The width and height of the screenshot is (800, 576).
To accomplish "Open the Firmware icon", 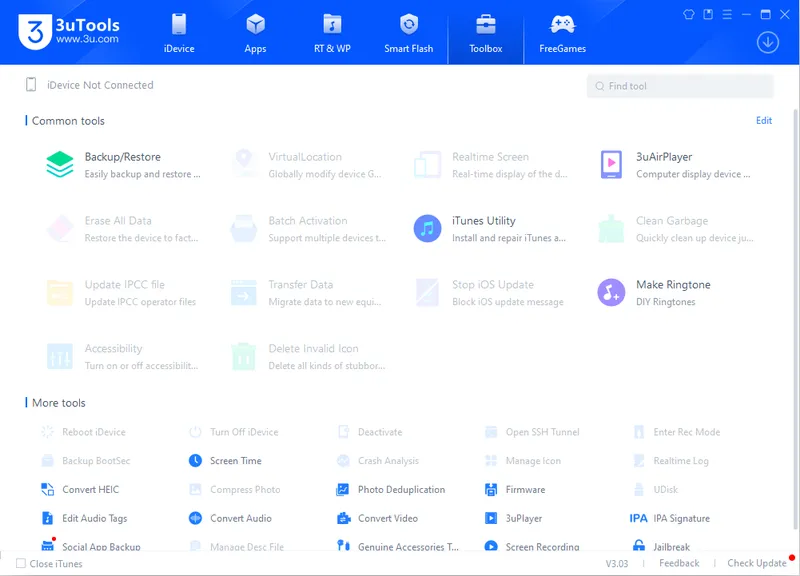I will [491, 489].
